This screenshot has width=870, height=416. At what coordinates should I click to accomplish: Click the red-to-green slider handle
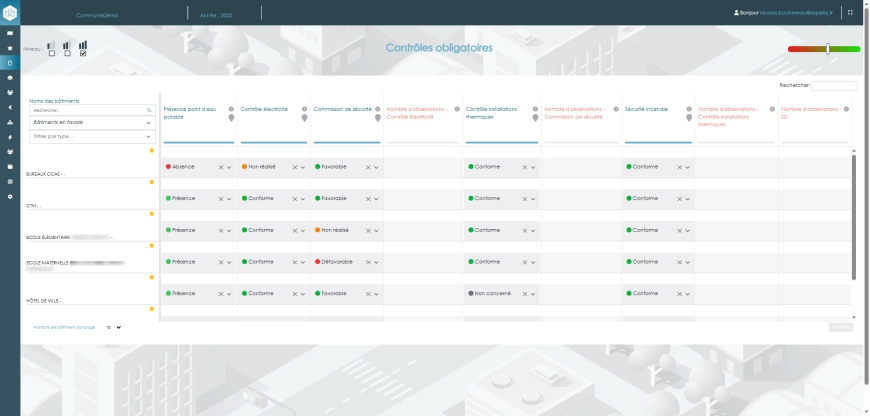(827, 49)
